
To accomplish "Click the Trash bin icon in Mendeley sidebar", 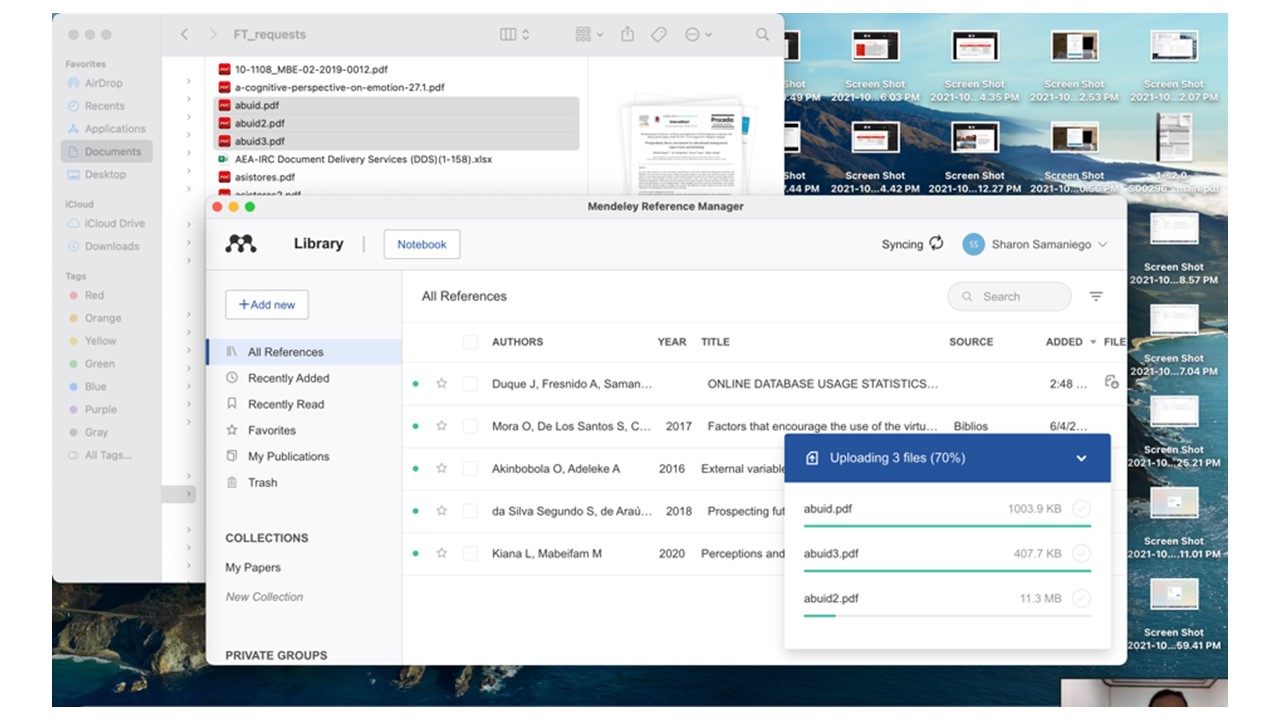I will (232, 482).
